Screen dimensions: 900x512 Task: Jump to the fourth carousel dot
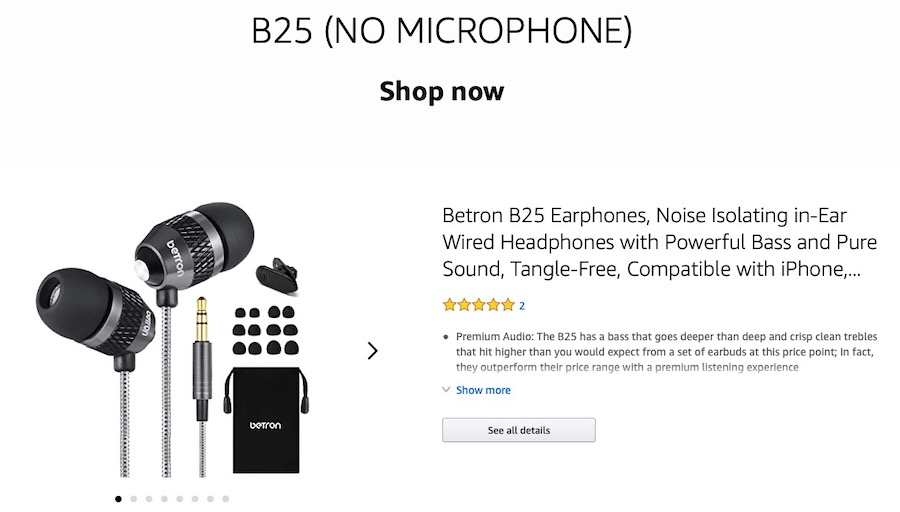coord(164,498)
